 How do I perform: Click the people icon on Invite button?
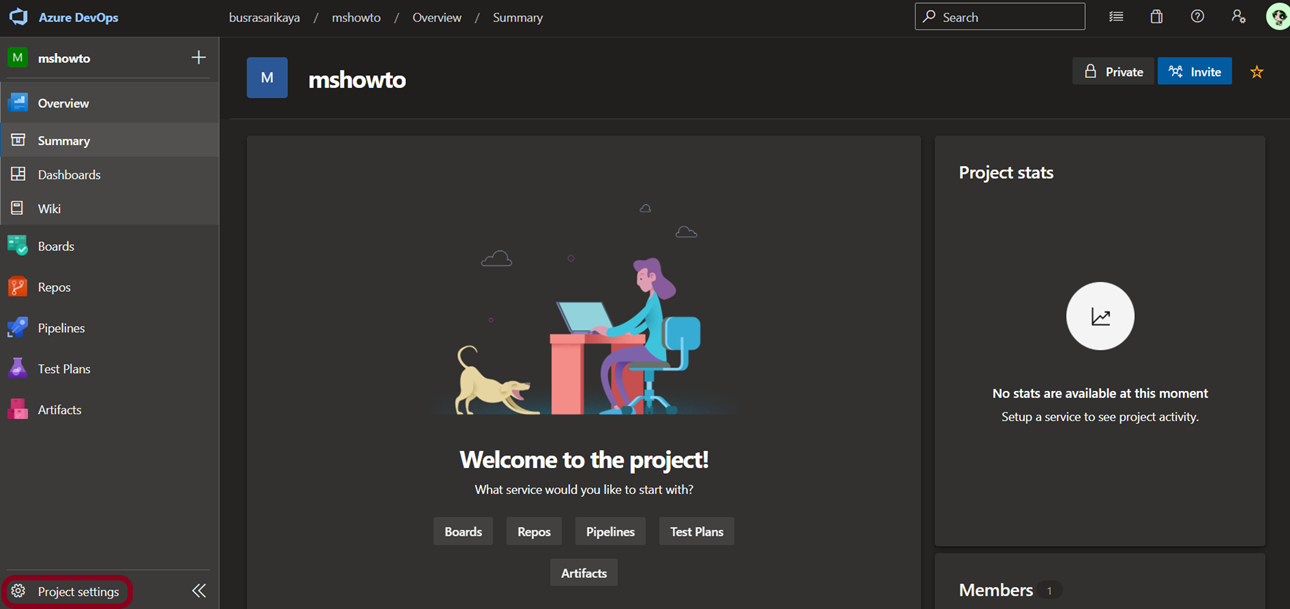(x=1176, y=71)
